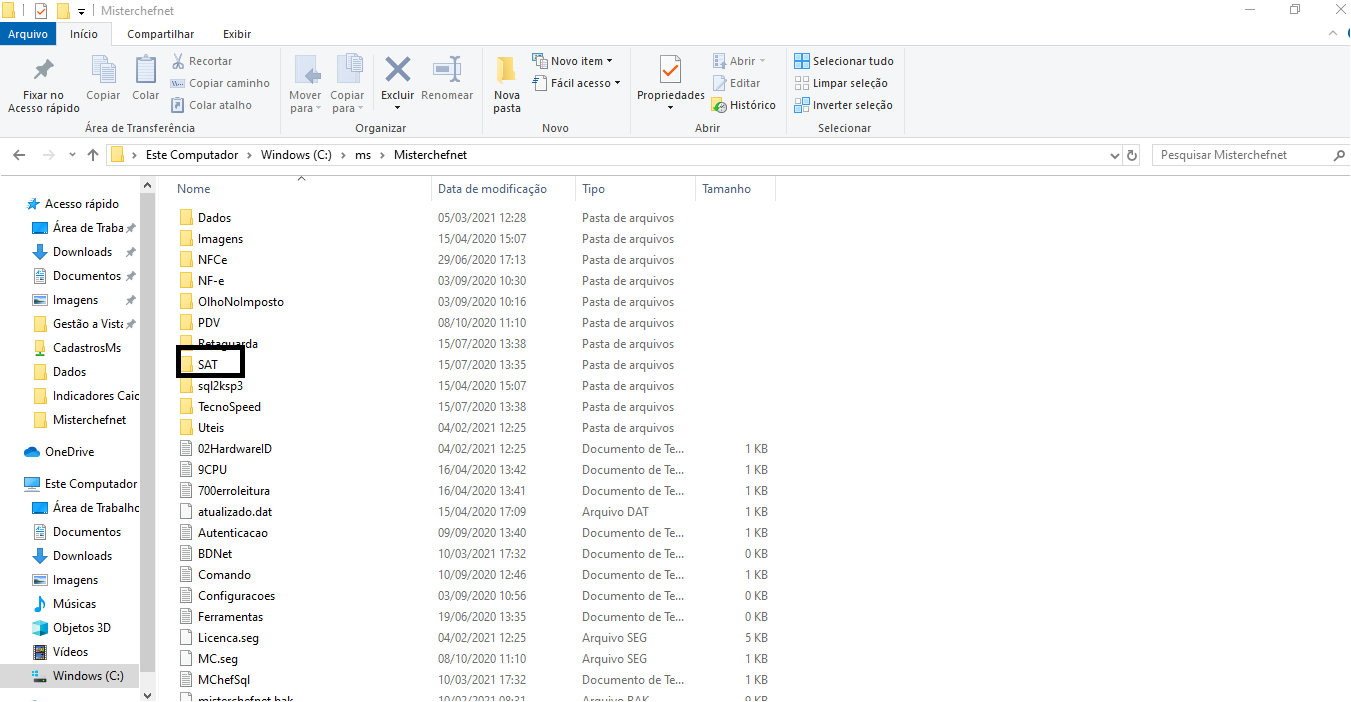Sort by the Tamanho column header
This screenshot has width=1351, height=702.
point(726,189)
